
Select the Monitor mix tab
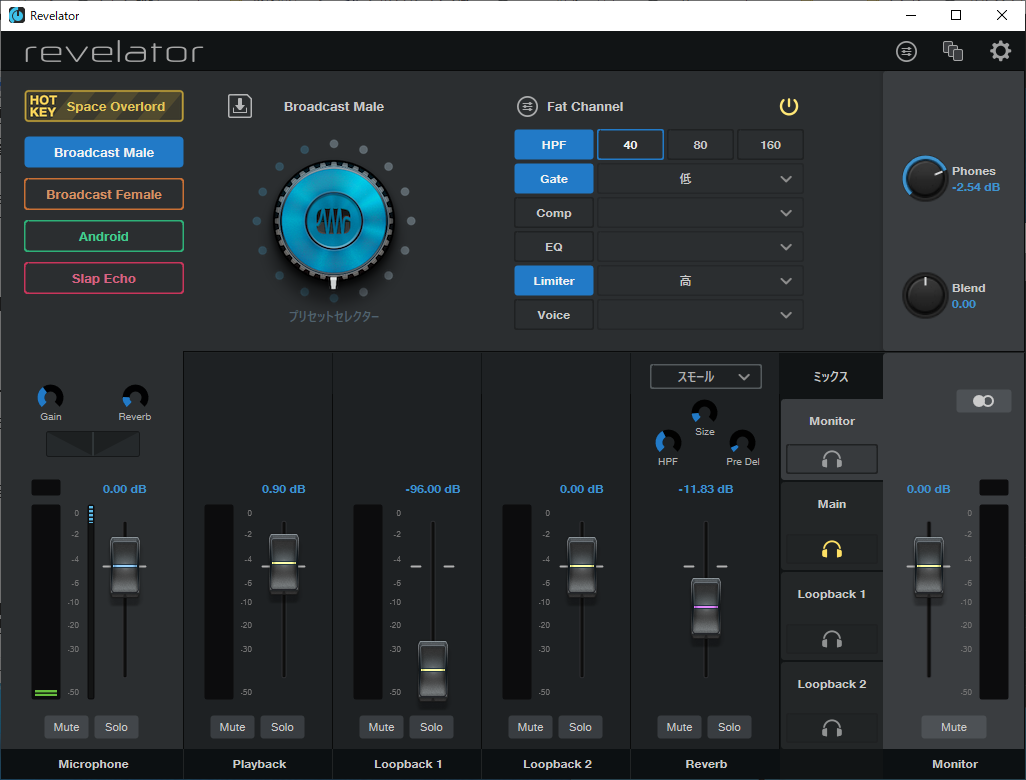tap(832, 421)
